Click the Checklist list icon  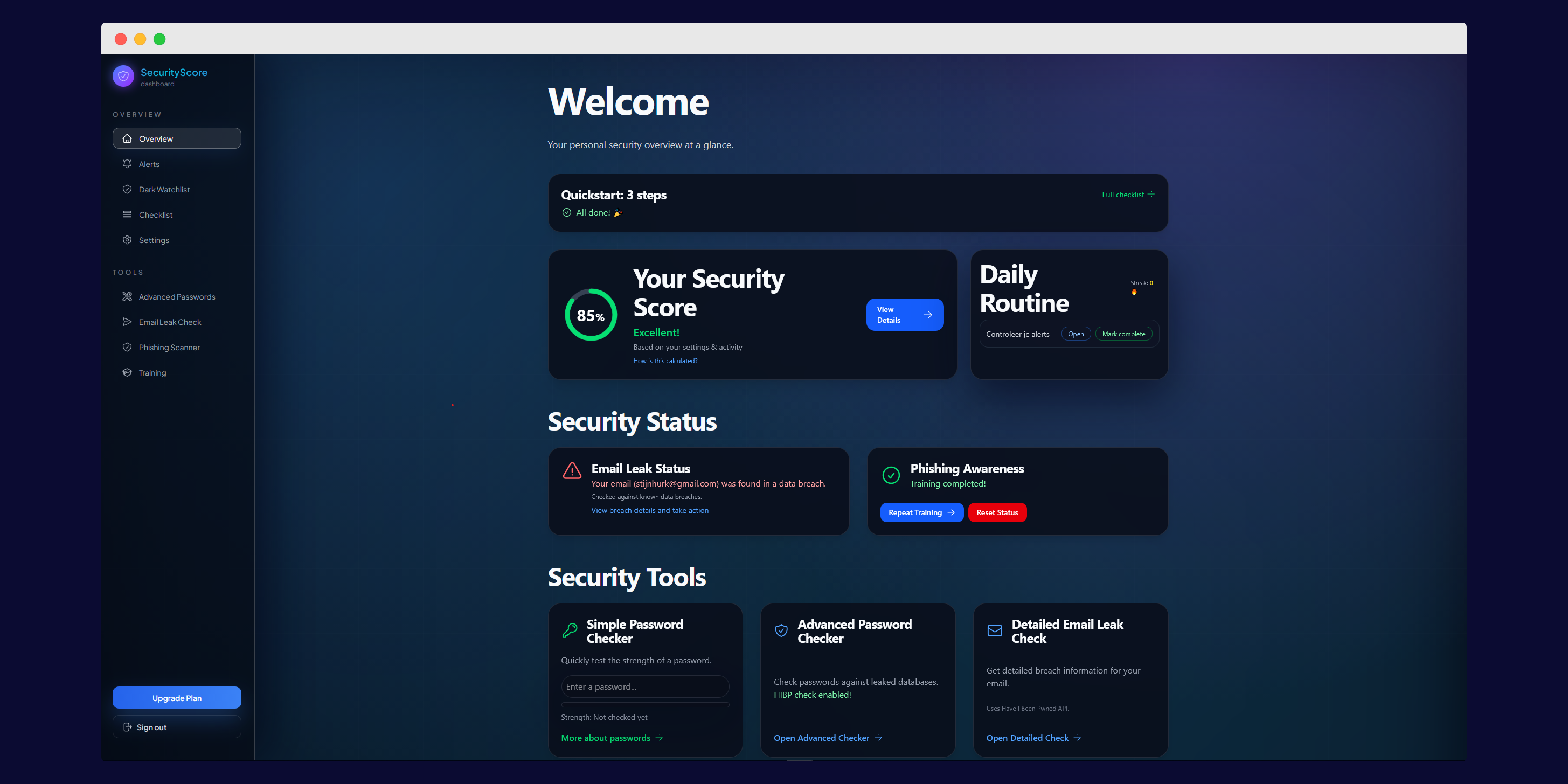(x=127, y=214)
